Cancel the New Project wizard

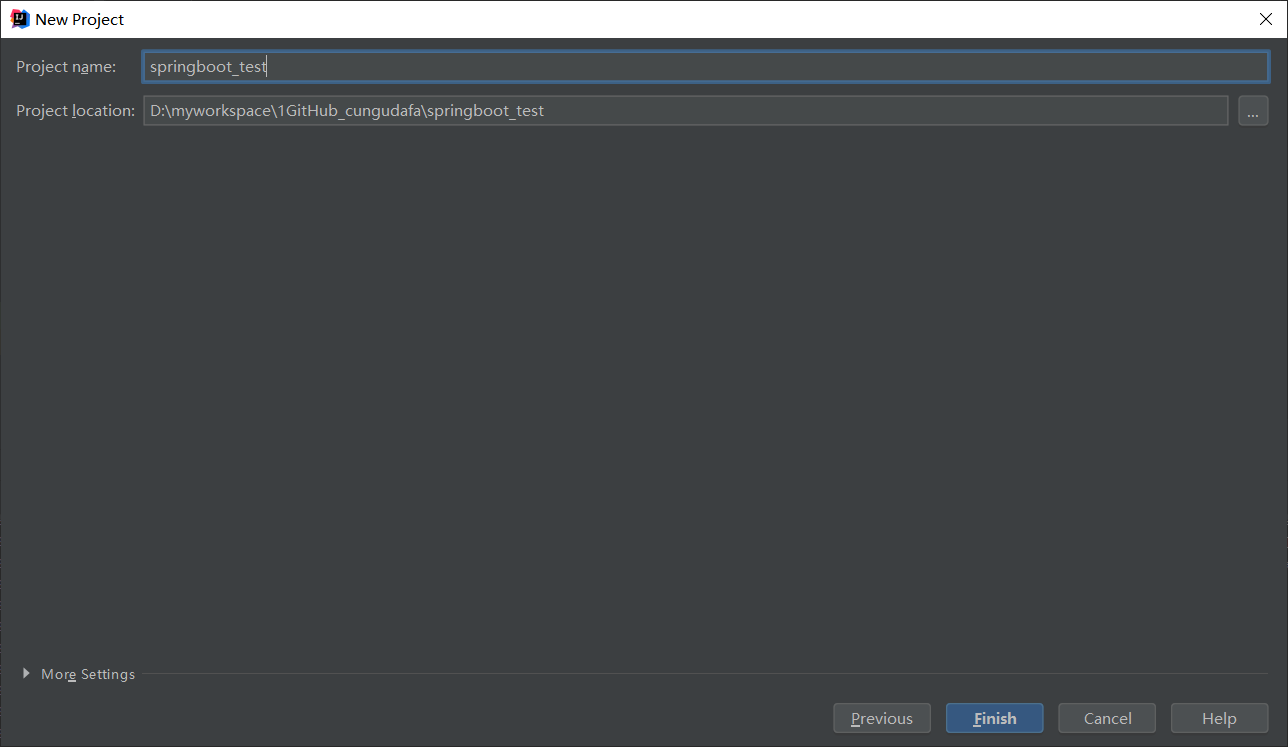(1106, 717)
